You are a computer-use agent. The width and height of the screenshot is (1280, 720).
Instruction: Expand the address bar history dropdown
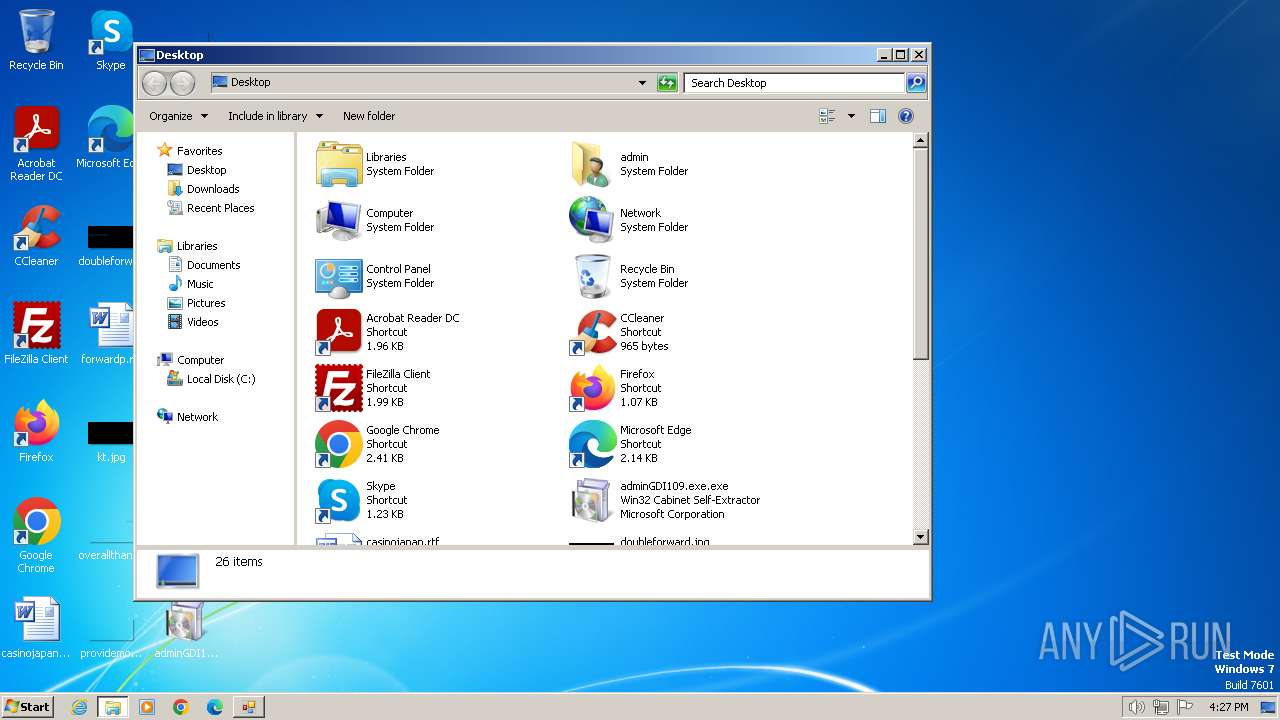pyautogui.click(x=642, y=83)
